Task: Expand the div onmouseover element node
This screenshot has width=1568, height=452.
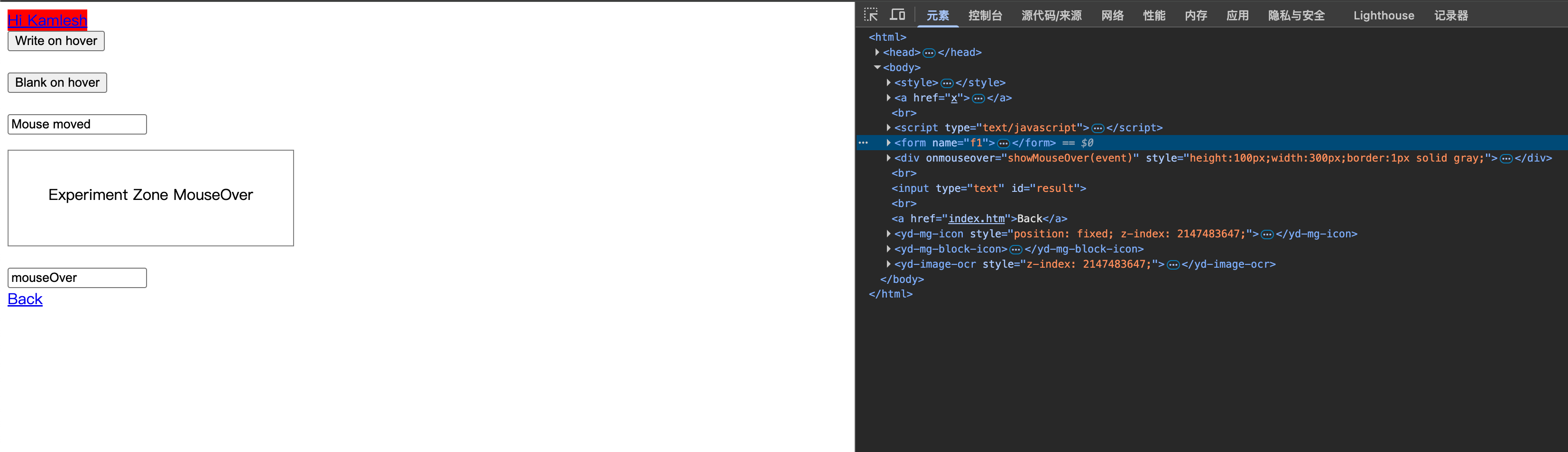Action: coord(889,158)
